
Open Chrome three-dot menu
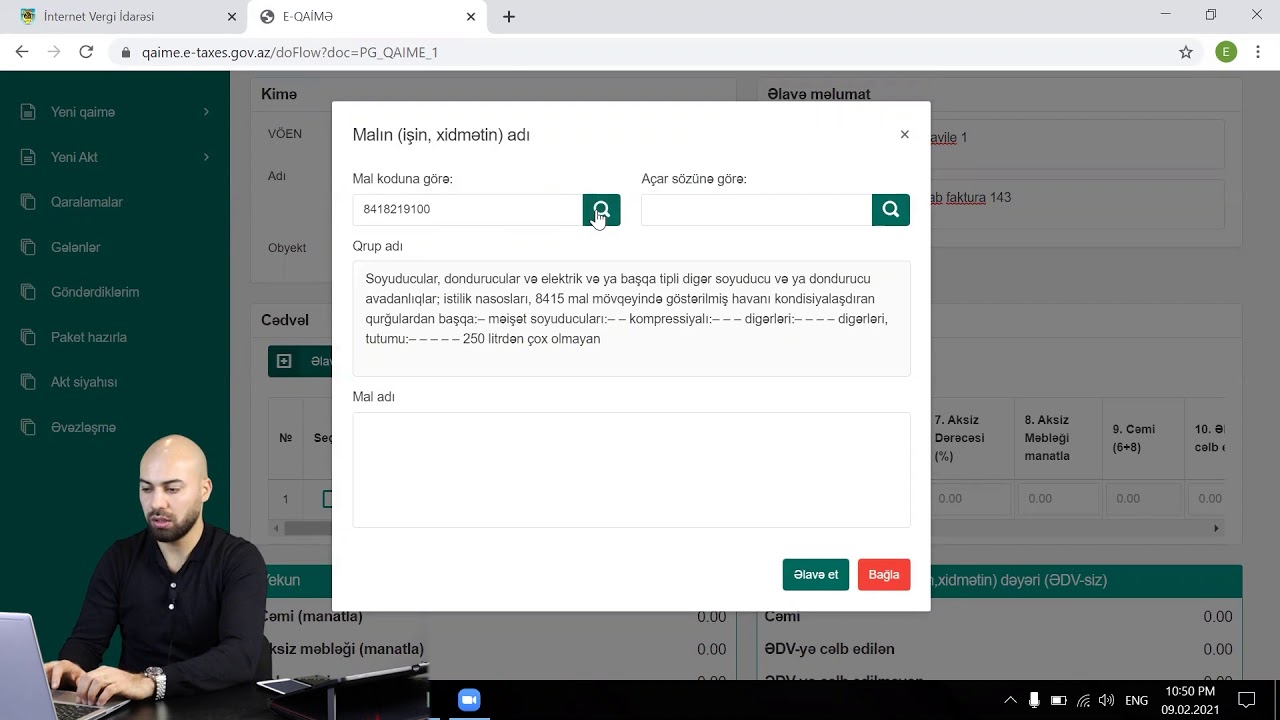tap(1258, 52)
